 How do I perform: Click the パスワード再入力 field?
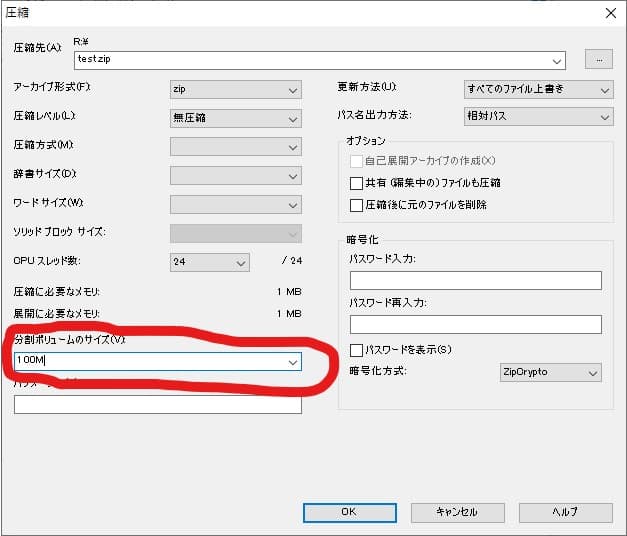475,324
